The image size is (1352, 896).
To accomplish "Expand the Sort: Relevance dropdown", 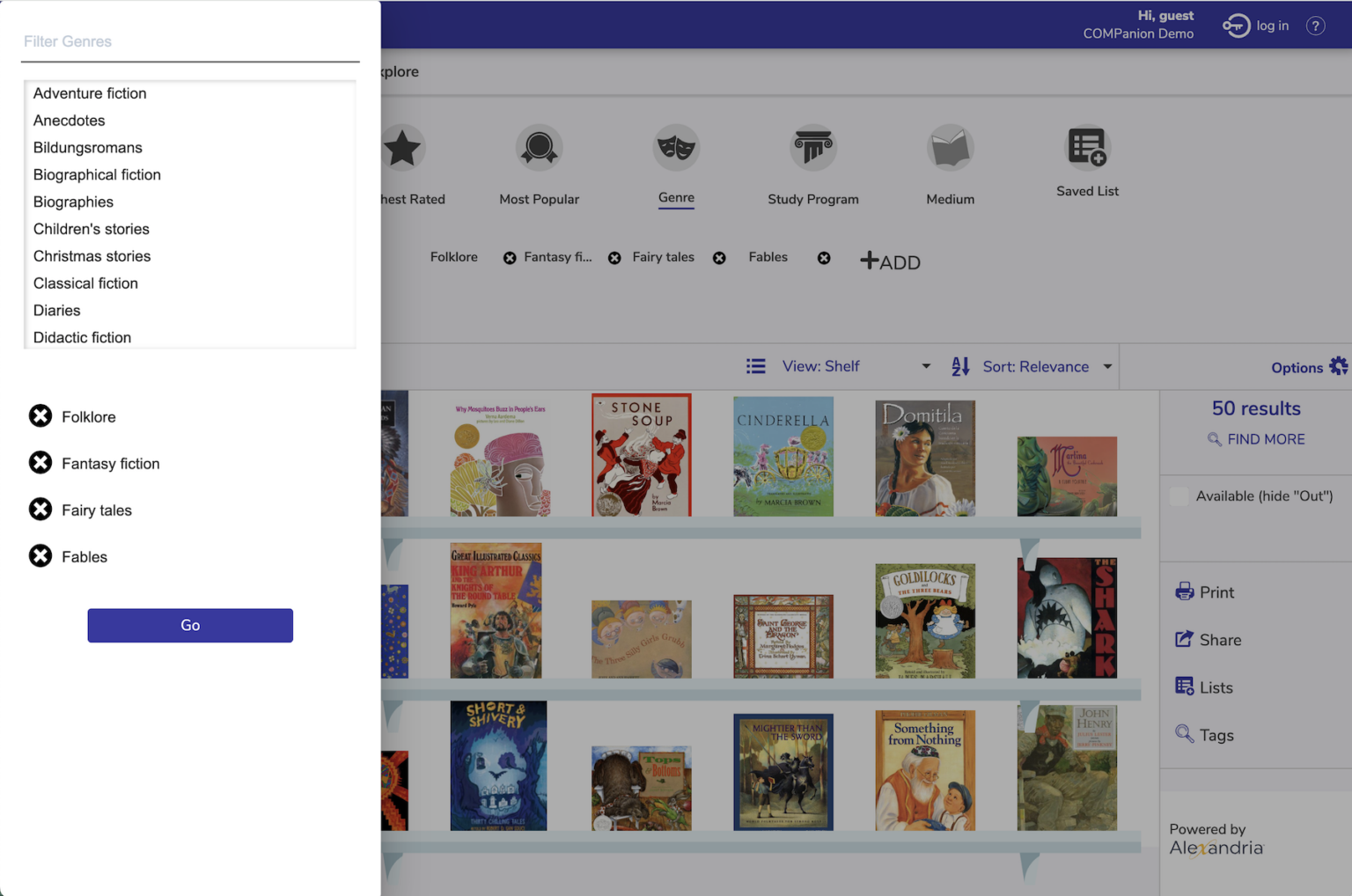I will point(1032,366).
